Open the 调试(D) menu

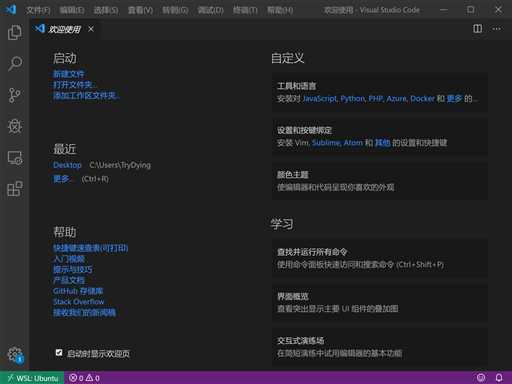(210, 10)
